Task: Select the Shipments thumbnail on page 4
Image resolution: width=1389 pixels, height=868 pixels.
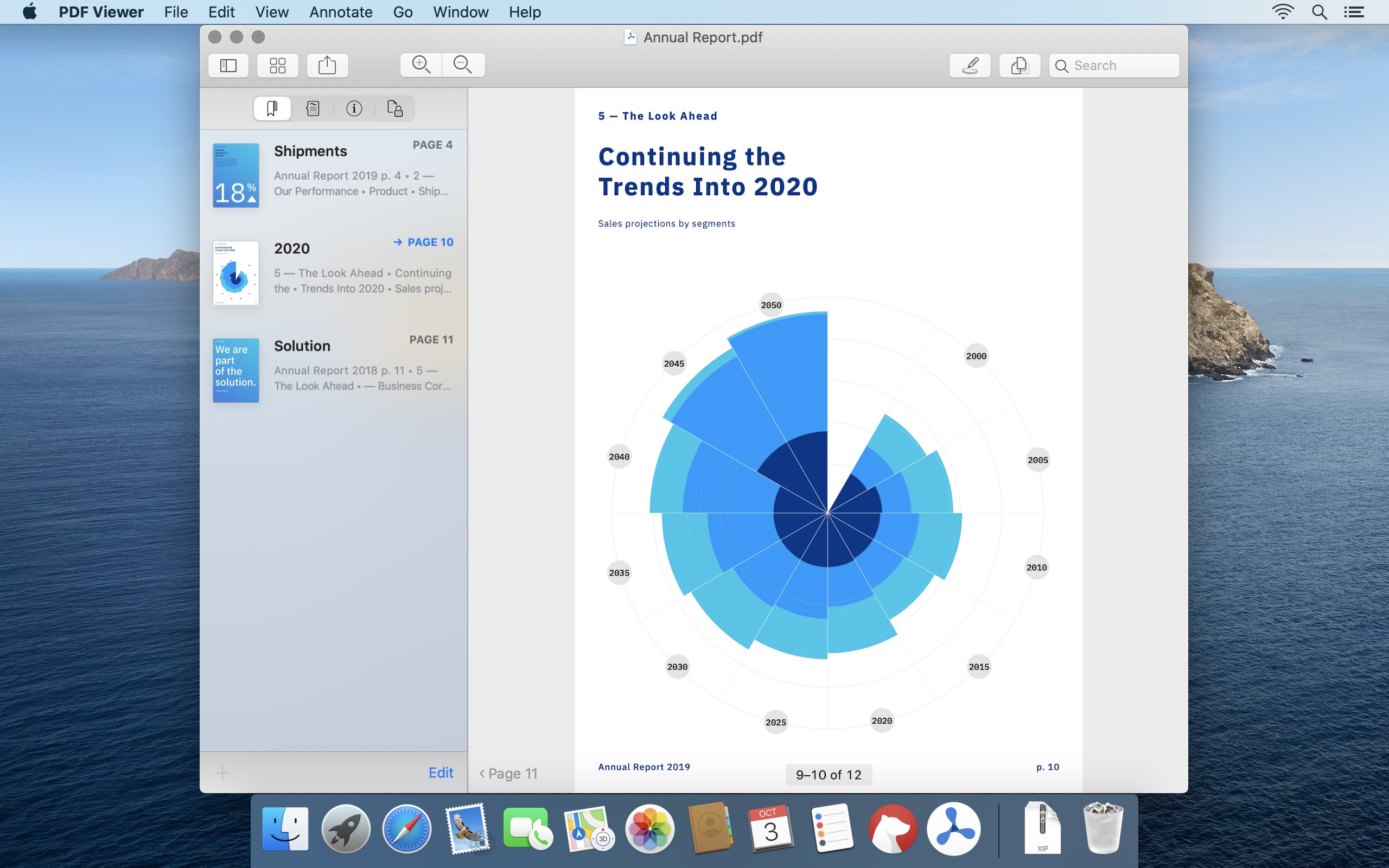Action: (x=234, y=176)
